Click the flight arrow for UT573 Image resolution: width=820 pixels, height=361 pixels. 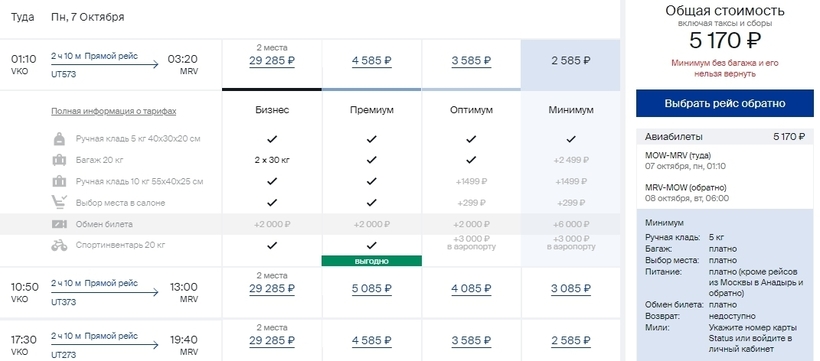click(x=105, y=65)
